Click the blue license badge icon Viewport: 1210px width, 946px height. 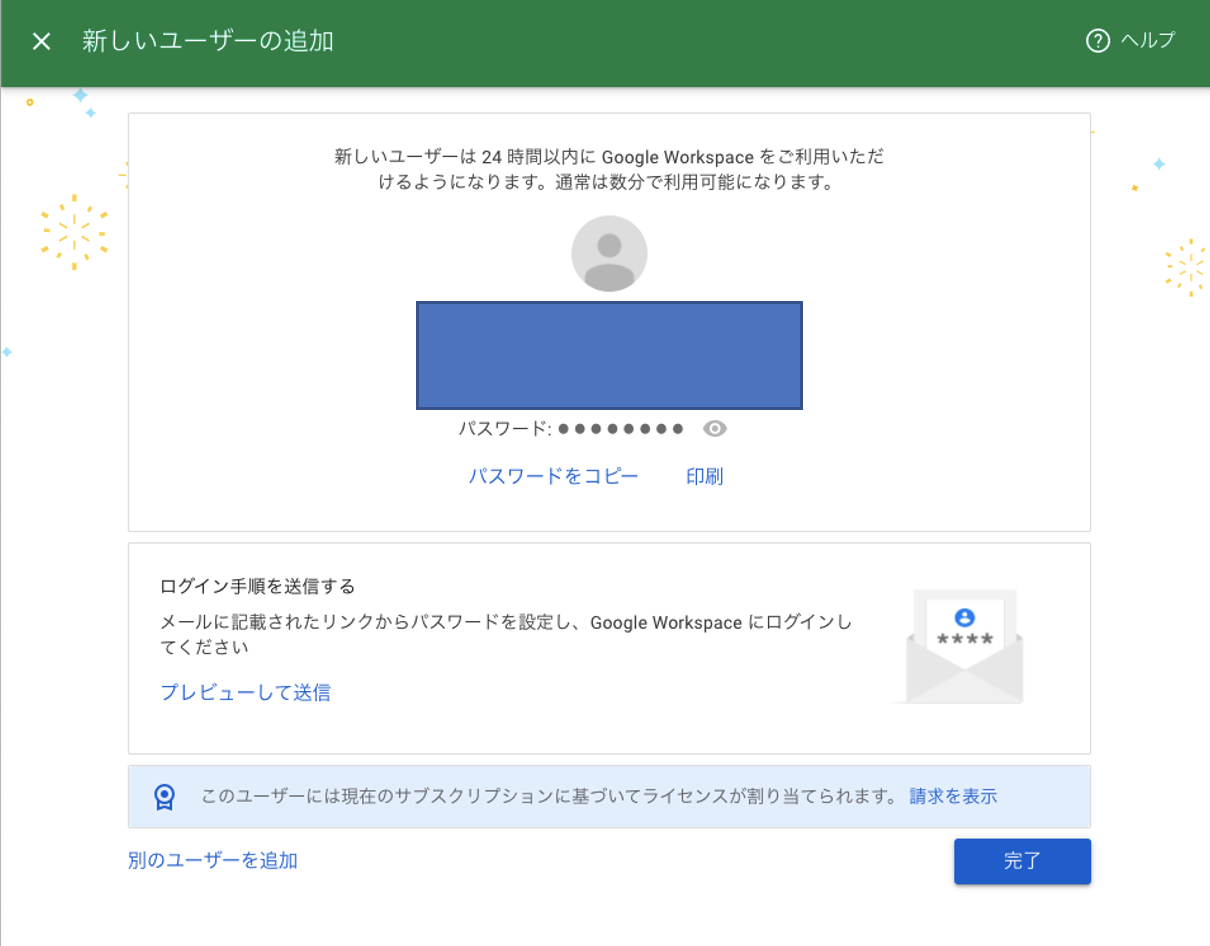coord(164,797)
